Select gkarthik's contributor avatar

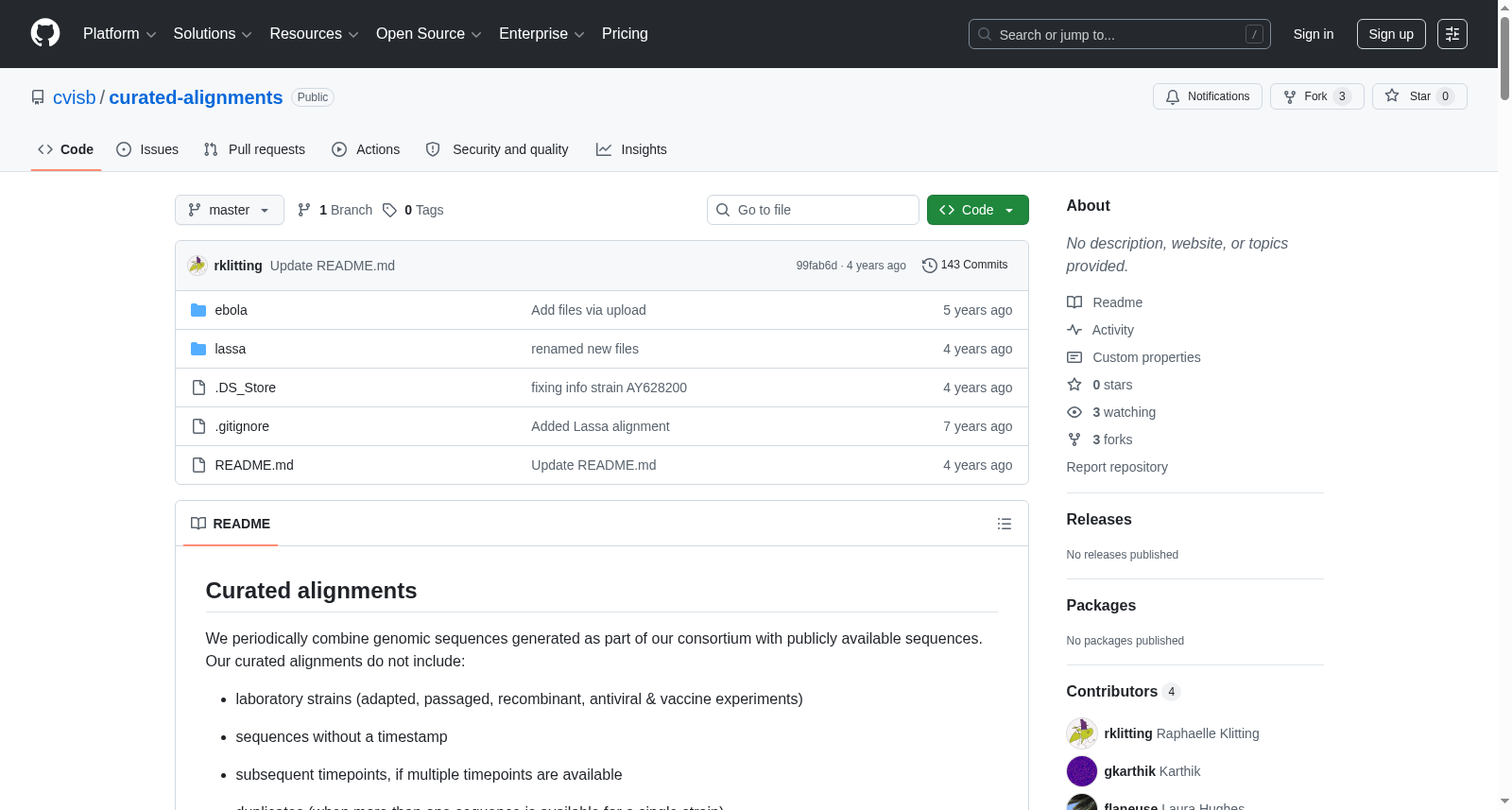pyautogui.click(x=1082, y=771)
